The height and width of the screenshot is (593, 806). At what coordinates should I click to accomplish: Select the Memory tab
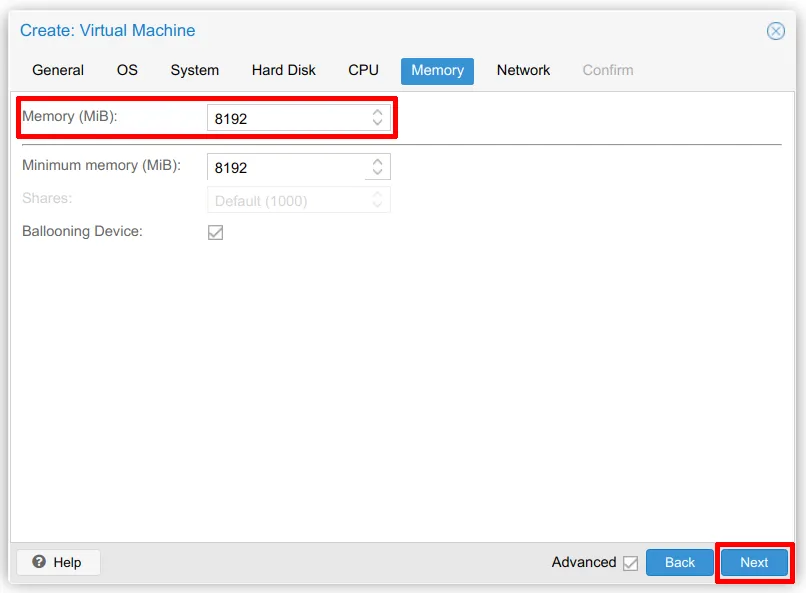pos(437,70)
